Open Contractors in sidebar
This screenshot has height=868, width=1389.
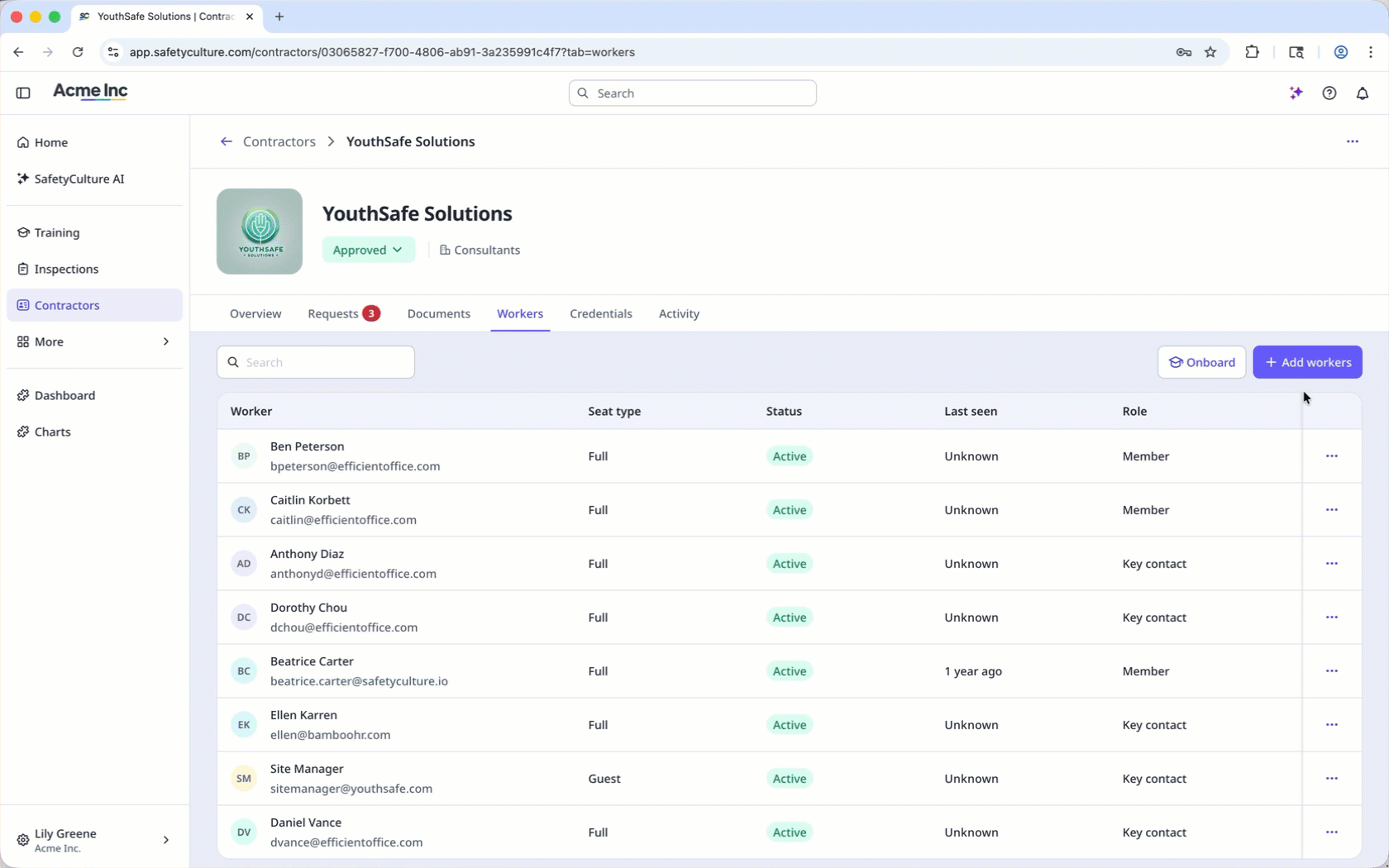[94, 305]
